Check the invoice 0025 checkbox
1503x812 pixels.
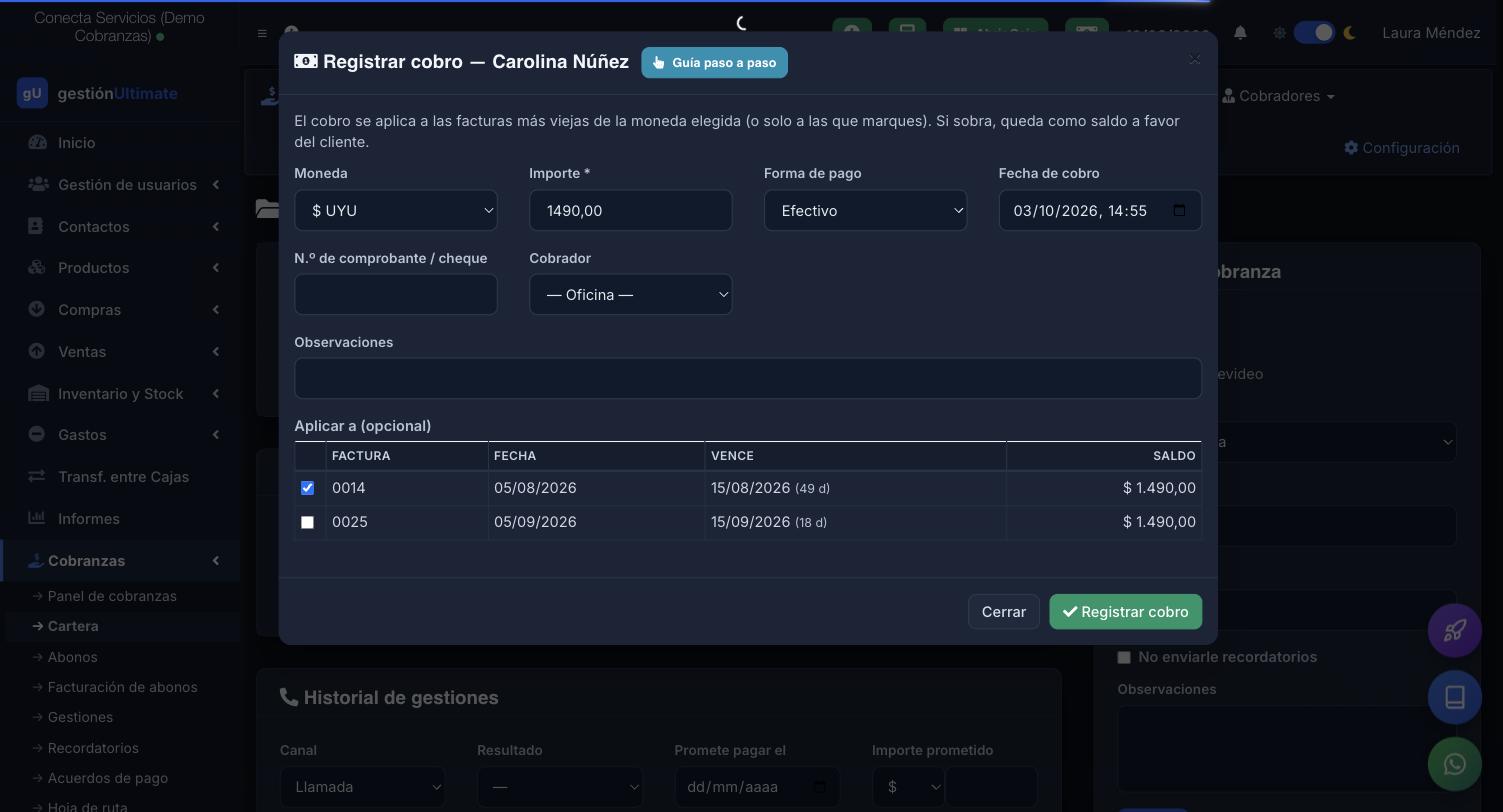(x=307, y=522)
